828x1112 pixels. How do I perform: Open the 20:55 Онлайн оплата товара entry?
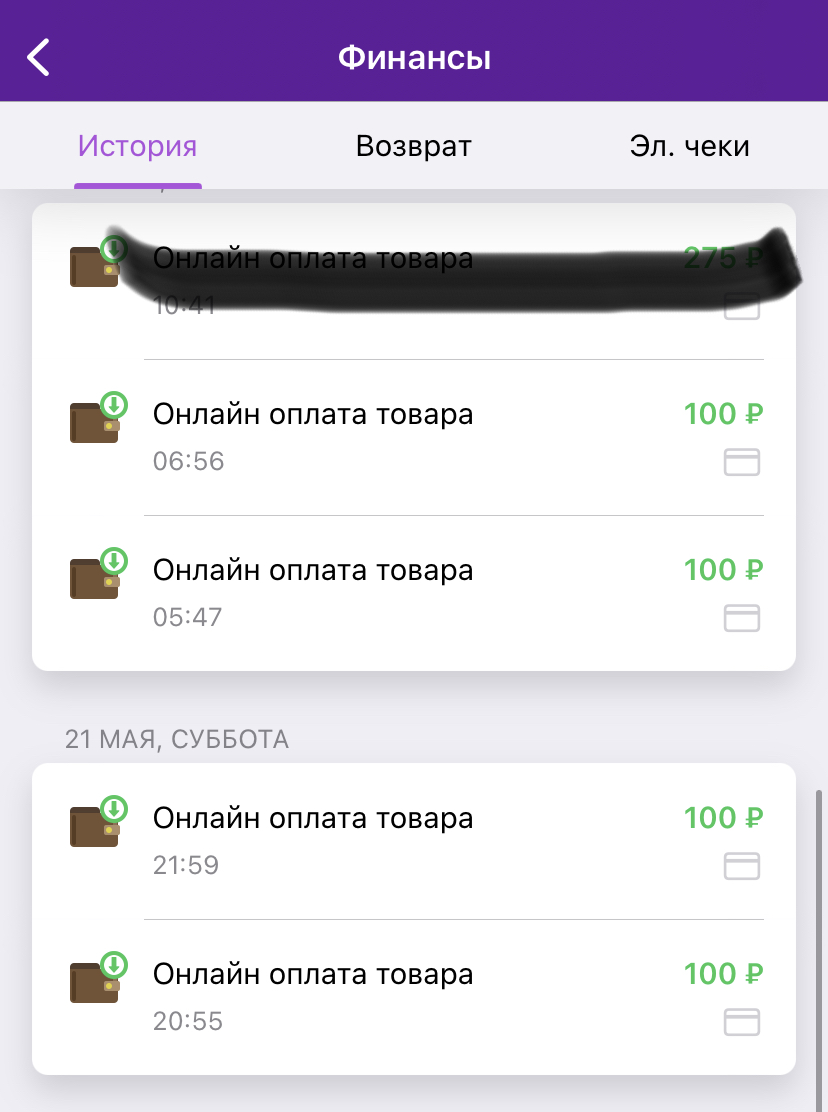click(414, 997)
